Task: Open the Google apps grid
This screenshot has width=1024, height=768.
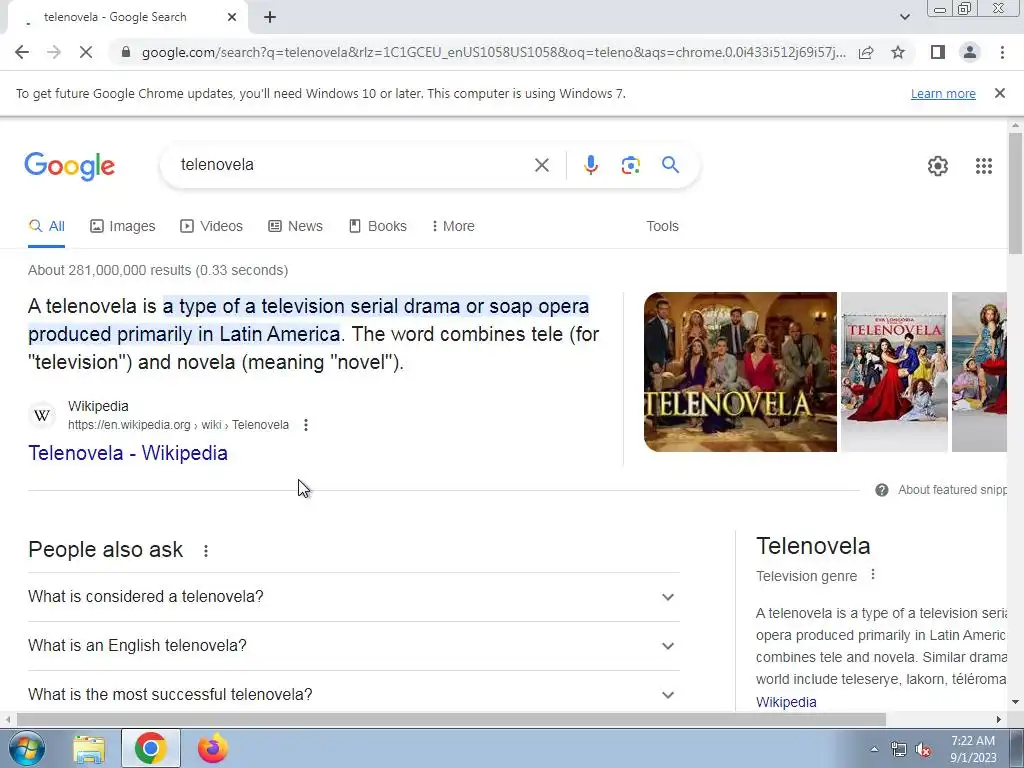Action: point(984,166)
